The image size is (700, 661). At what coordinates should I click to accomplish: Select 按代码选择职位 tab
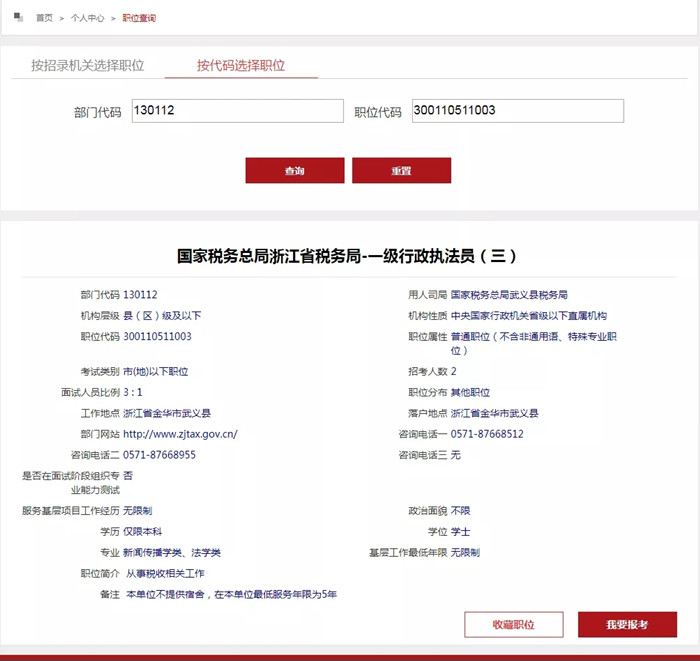pos(241,65)
